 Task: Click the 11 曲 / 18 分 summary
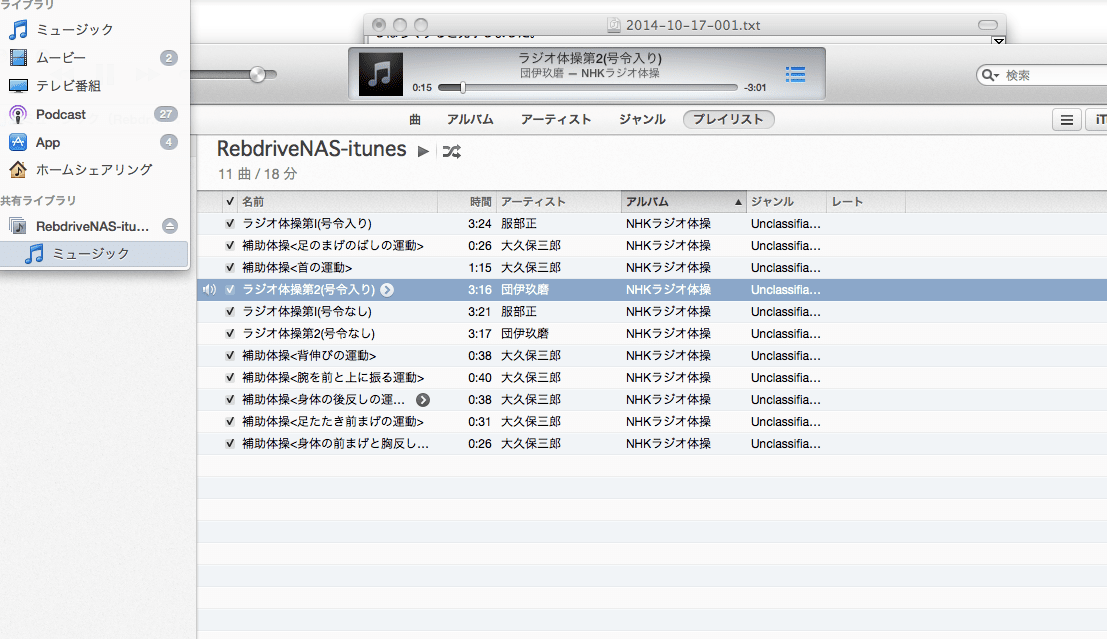pyautogui.click(x=258, y=174)
